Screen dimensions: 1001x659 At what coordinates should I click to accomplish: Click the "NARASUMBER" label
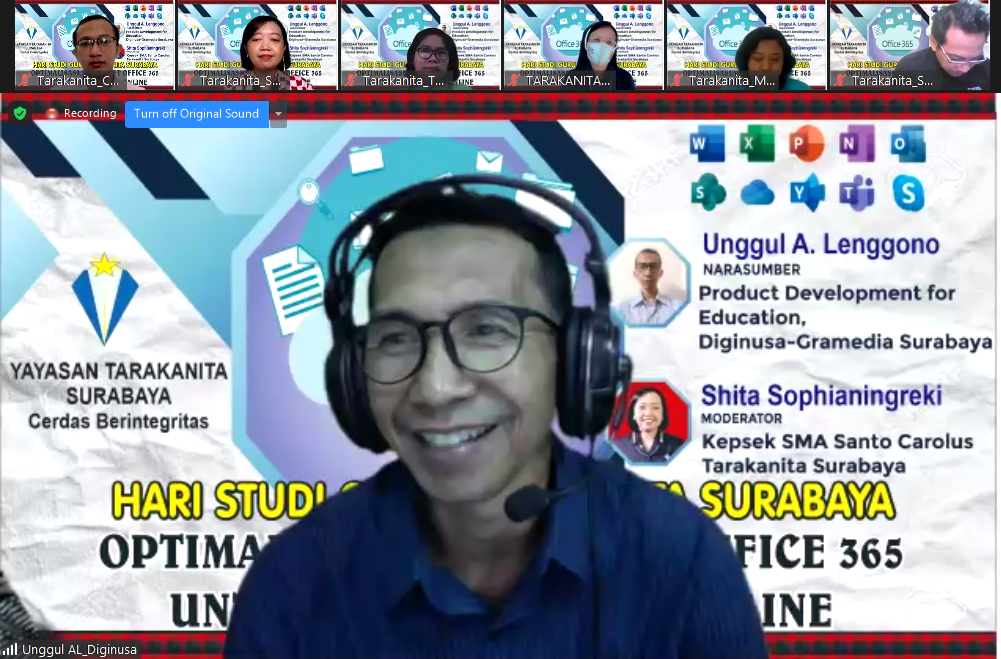coord(751,269)
